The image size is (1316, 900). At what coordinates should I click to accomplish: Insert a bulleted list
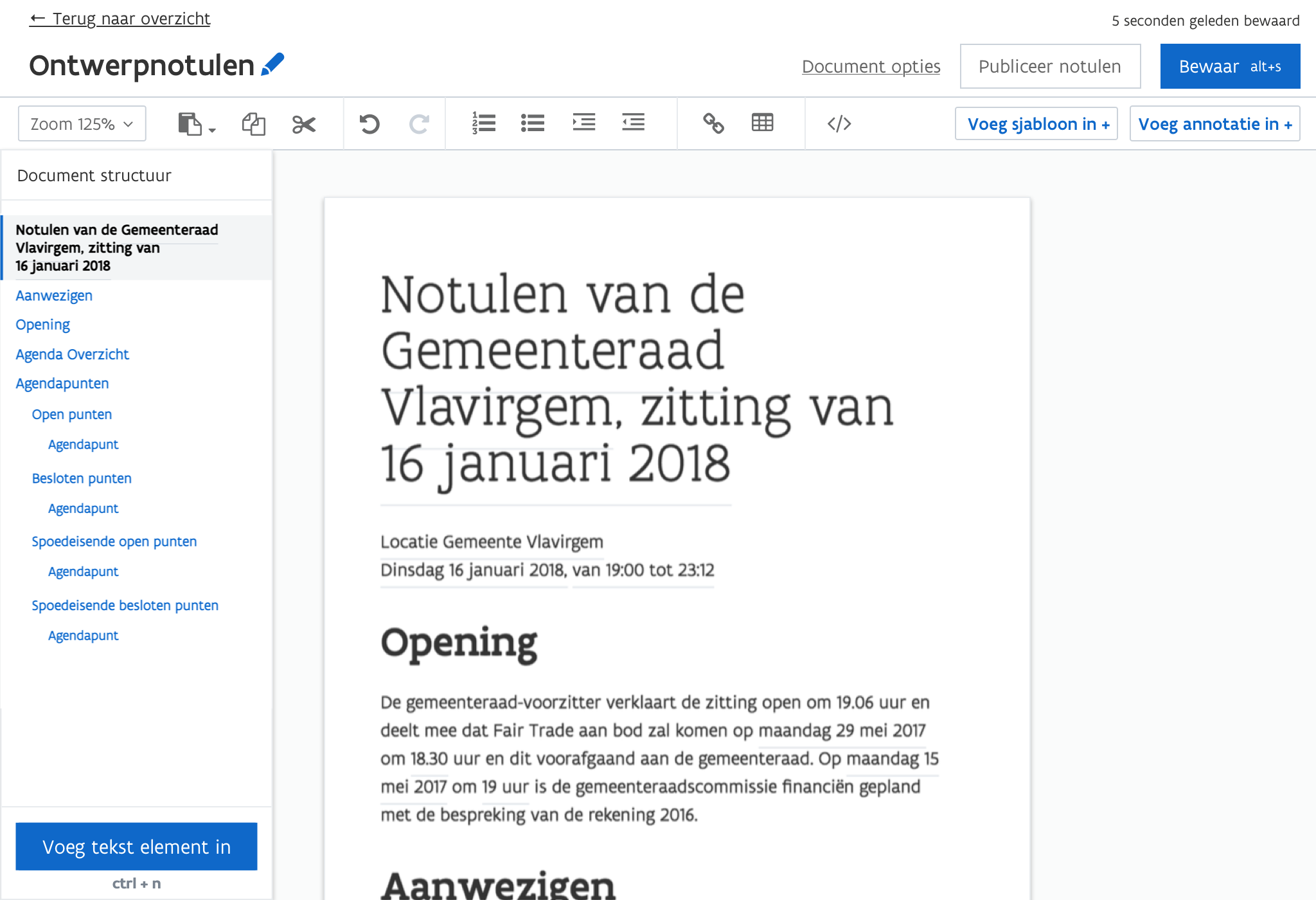(533, 123)
